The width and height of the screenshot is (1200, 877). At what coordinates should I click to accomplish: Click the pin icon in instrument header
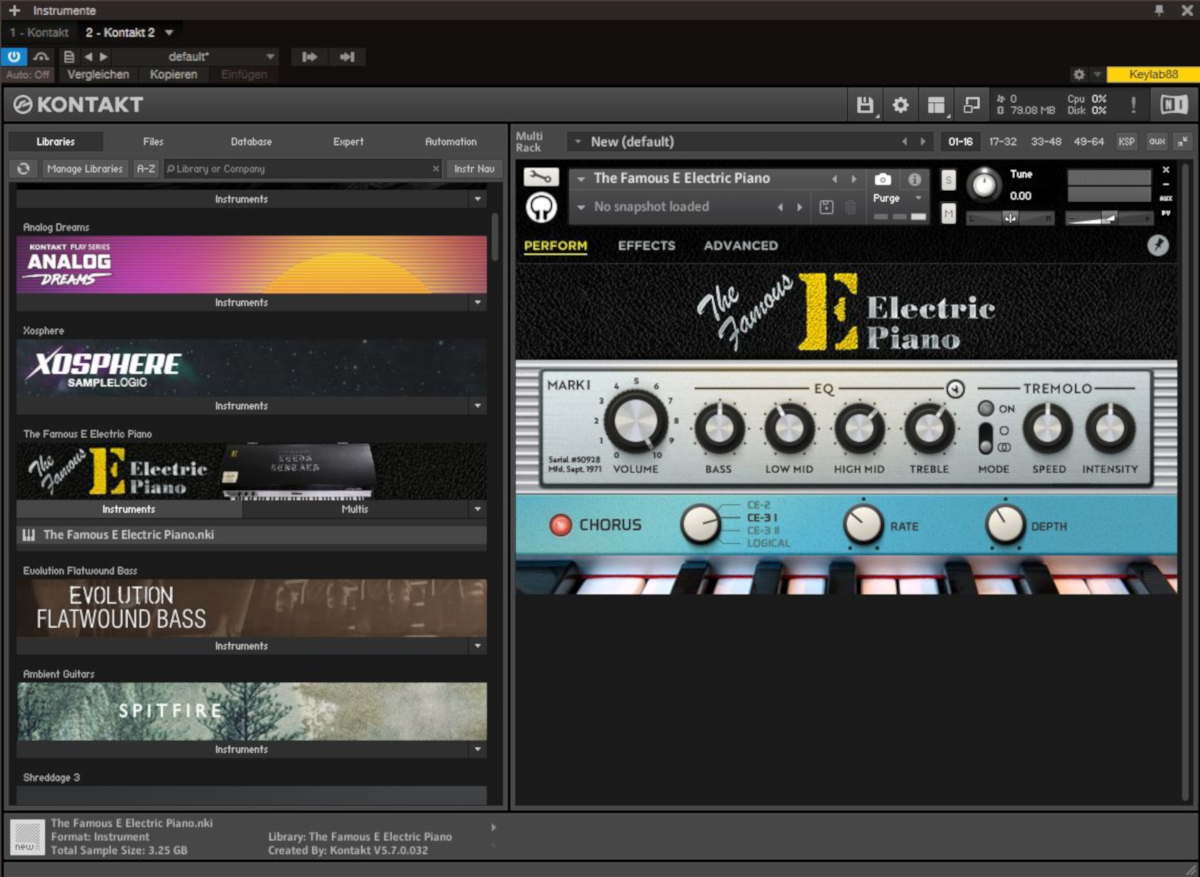coord(1158,245)
